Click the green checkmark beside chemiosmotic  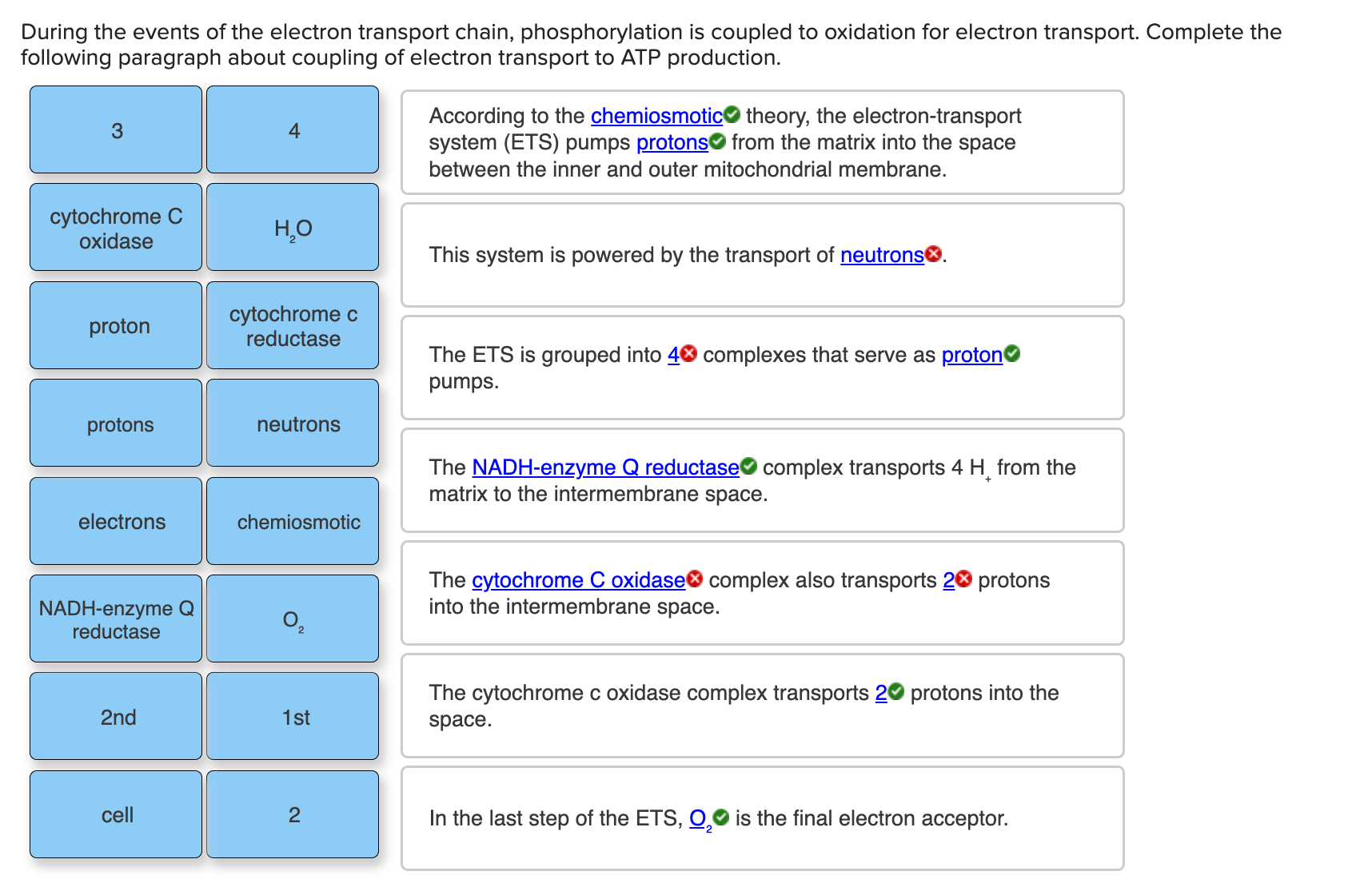pos(733,115)
